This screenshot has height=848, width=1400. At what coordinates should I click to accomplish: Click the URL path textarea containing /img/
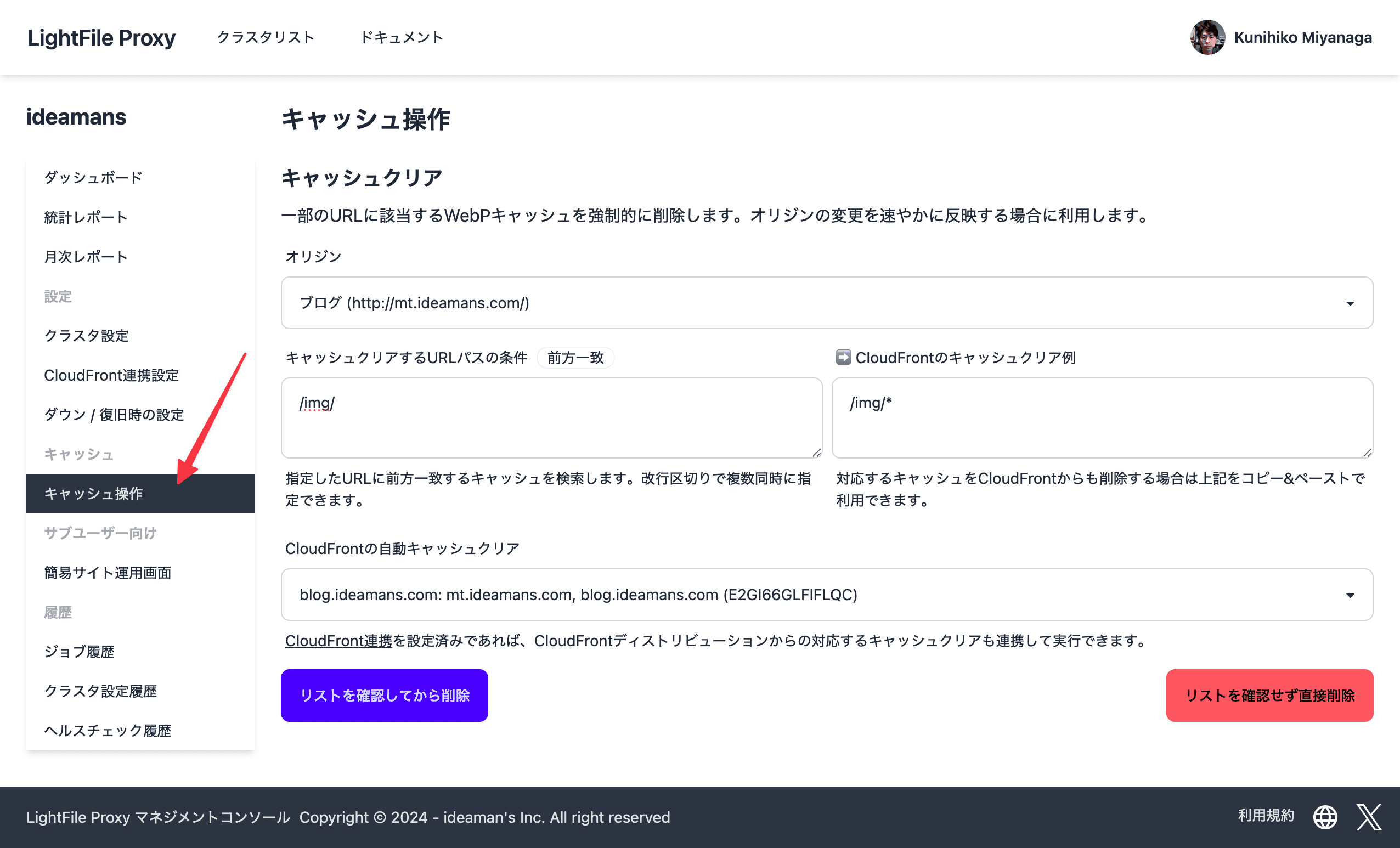click(551, 417)
